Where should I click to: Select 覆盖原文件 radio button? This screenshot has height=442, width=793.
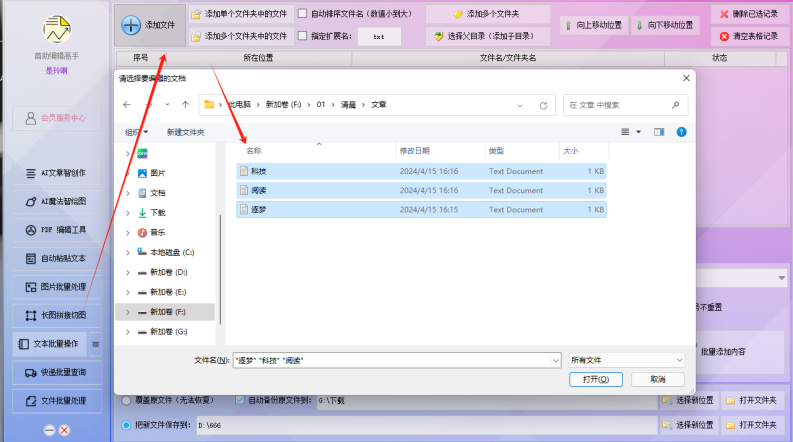click(126, 401)
